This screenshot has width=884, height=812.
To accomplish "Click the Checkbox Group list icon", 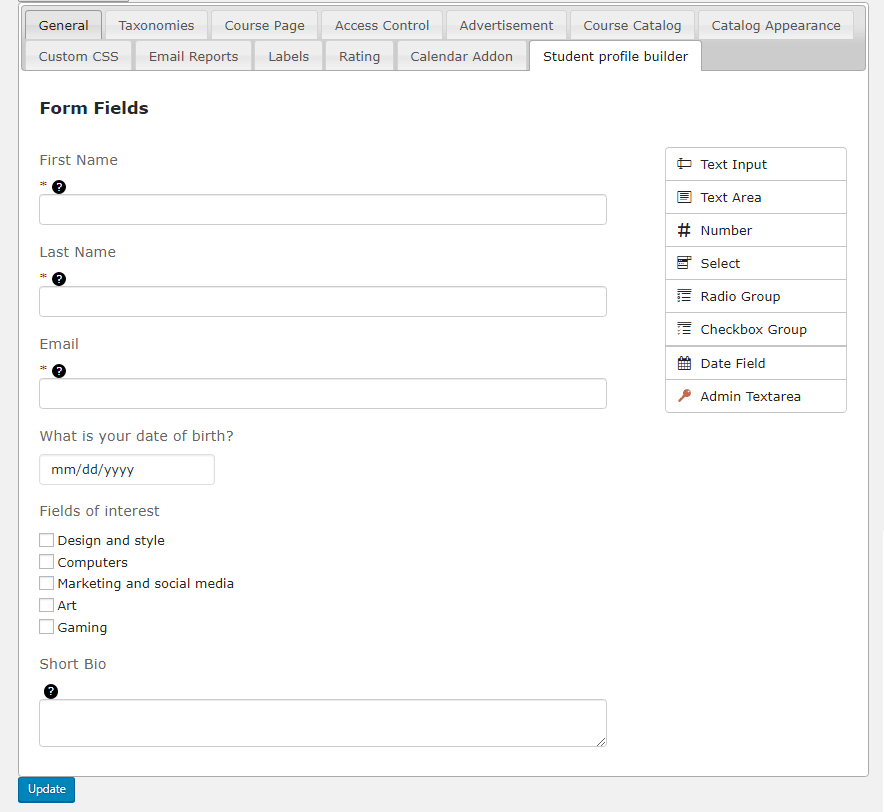I will [x=684, y=329].
